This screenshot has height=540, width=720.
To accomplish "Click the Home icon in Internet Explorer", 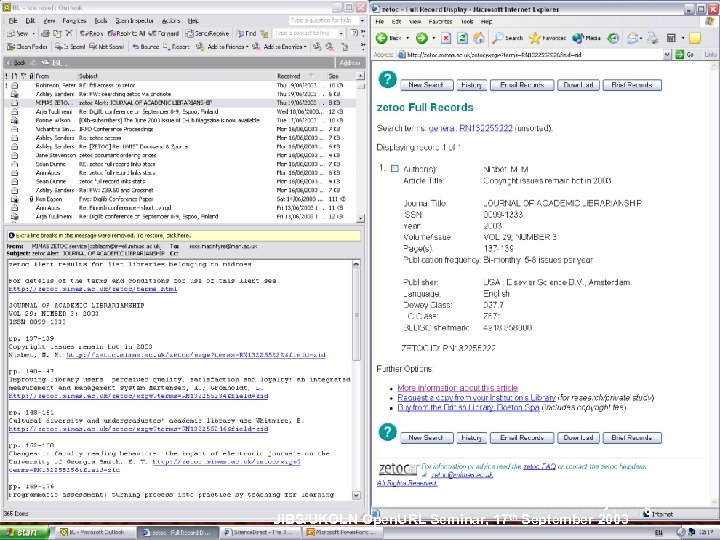I will point(478,38).
